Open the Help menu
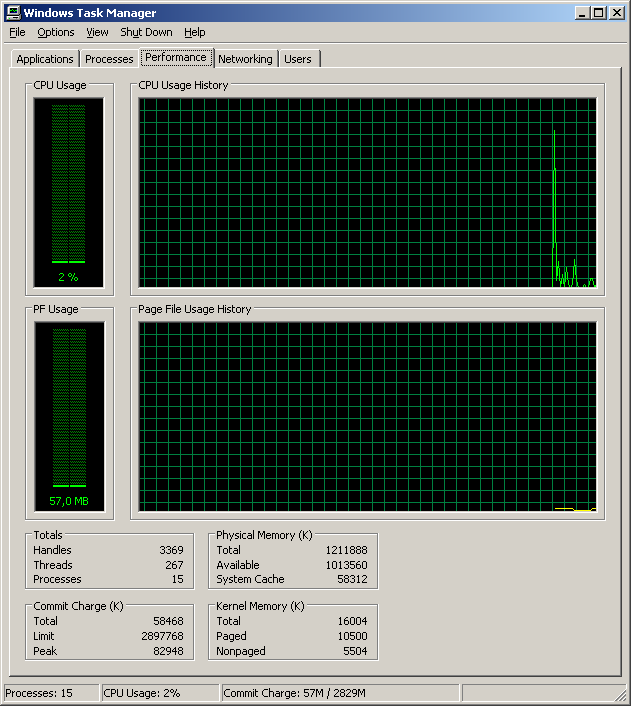The height and width of the screenshot is (706, 631). click(195, 32)
